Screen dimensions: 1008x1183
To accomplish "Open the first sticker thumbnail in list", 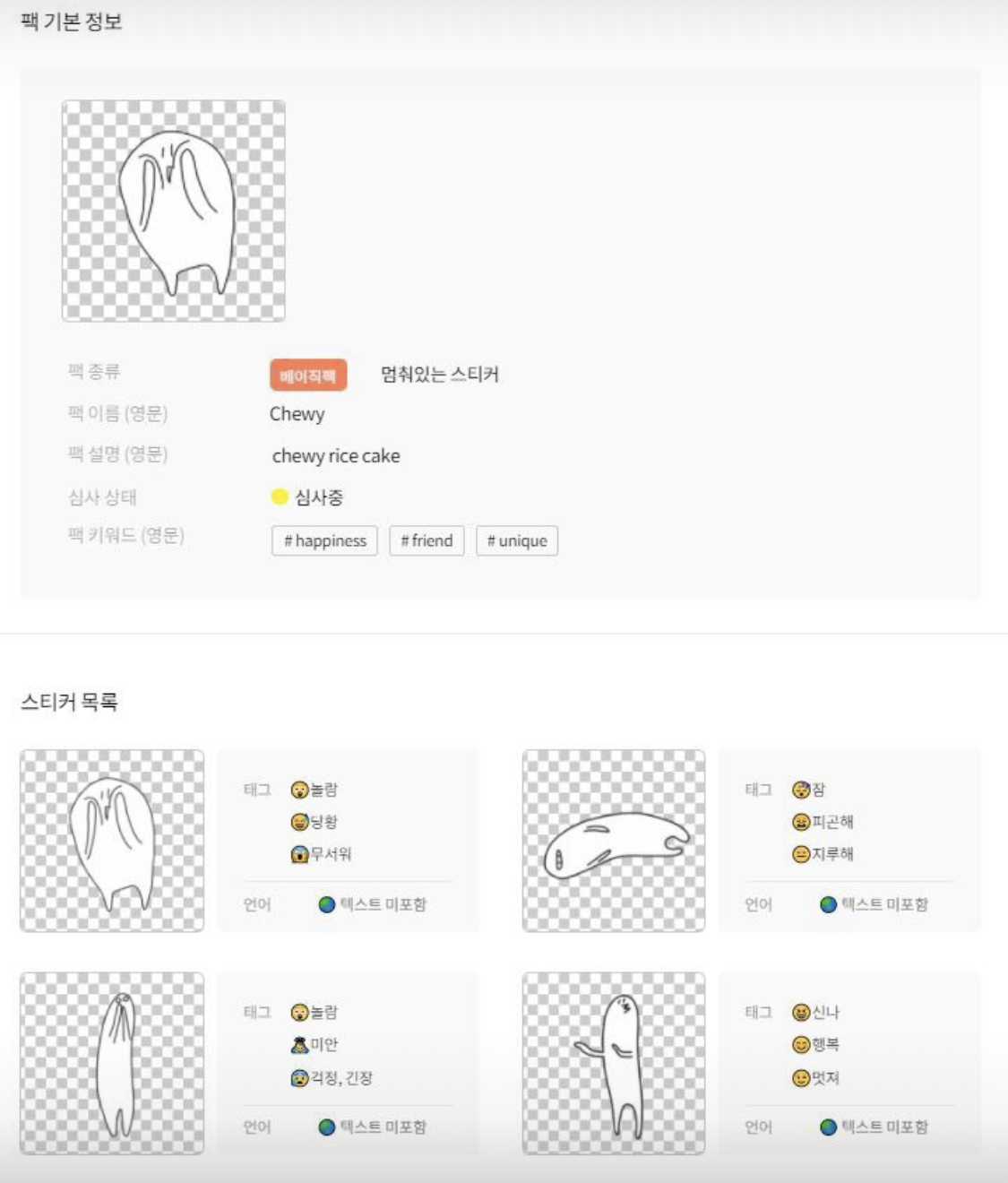I will point(112,841).
